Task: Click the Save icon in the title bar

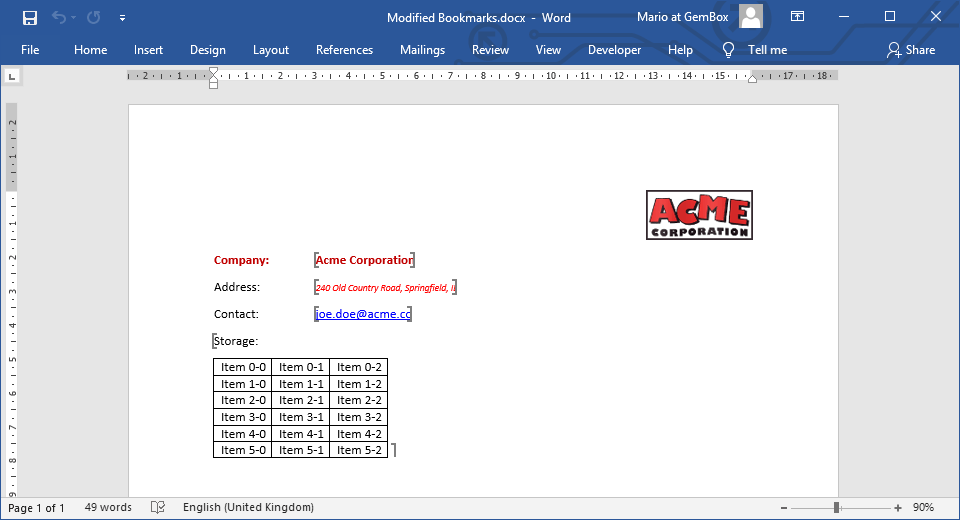Action: pos(30,17)
